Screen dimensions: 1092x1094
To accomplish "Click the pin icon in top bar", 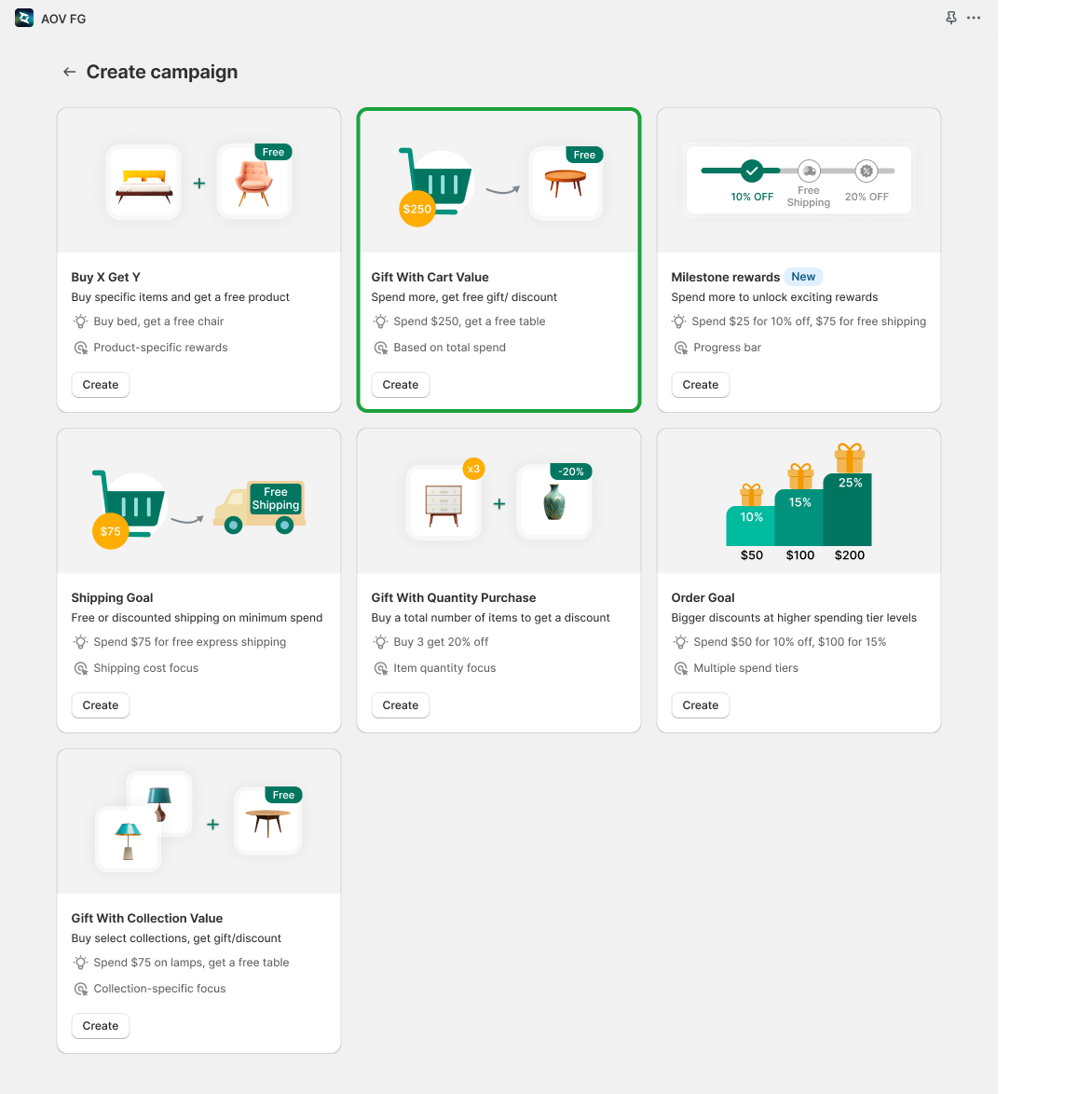I will pyautogui.click(x=950, y=18).
